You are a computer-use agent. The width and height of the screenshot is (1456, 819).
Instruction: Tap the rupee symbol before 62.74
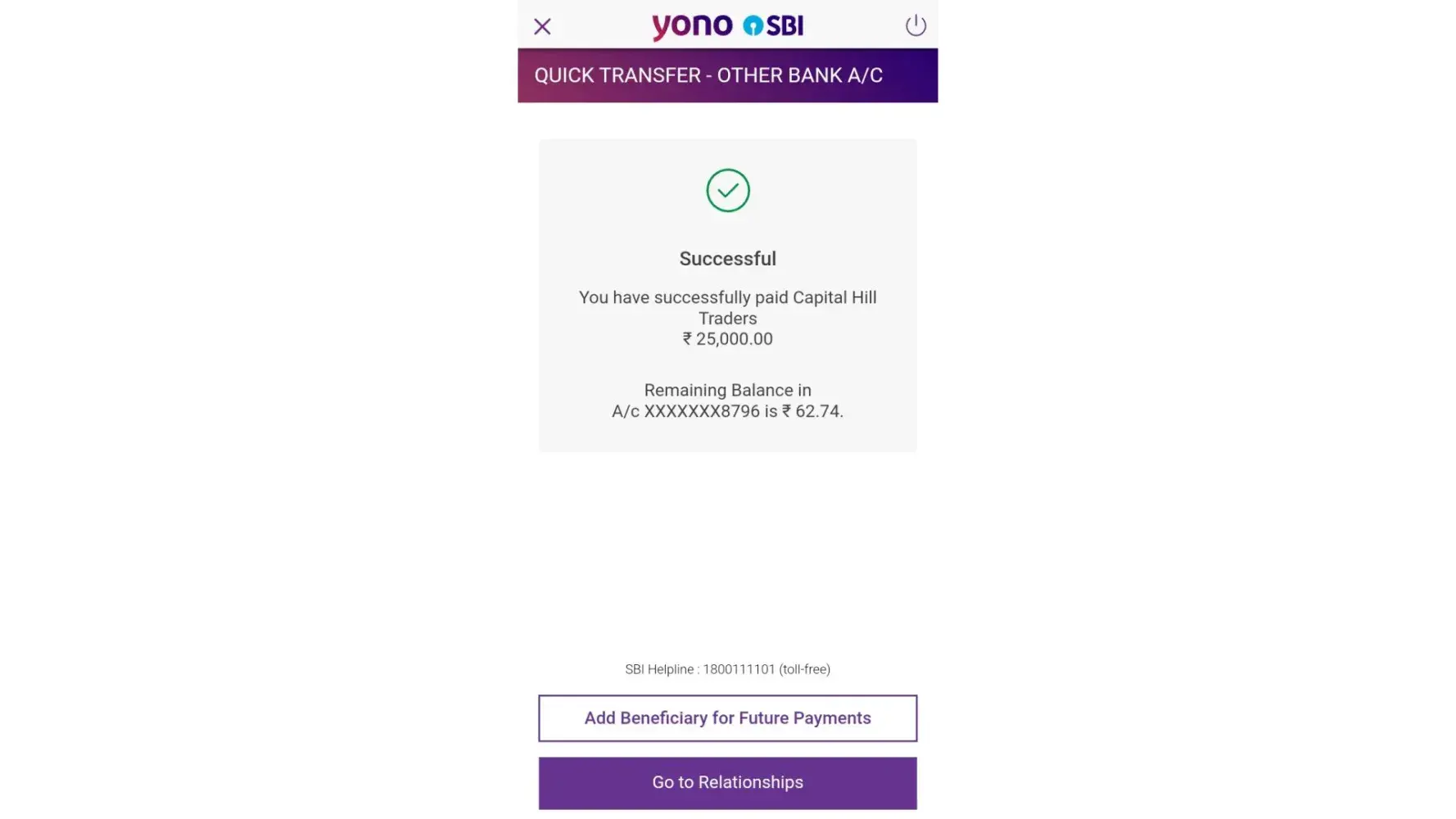point(786,411)
